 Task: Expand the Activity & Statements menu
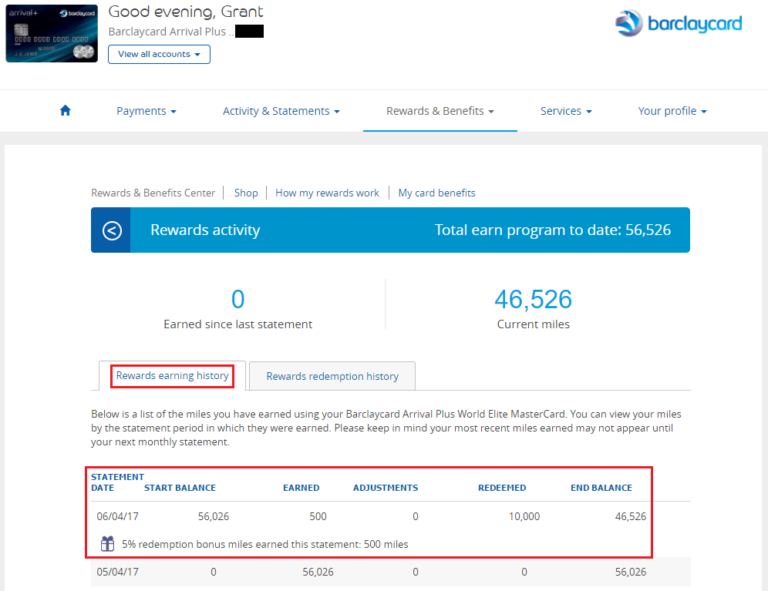(281, 111)
